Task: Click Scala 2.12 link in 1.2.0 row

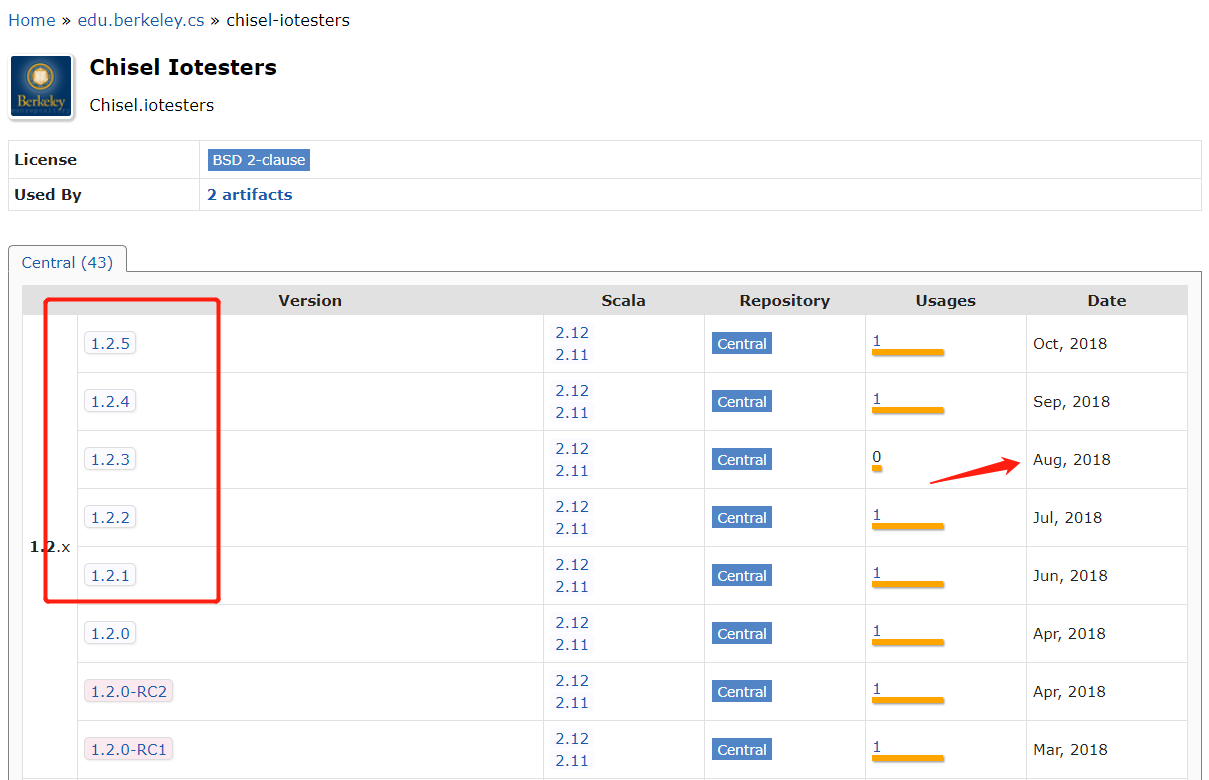Action: 572,623
